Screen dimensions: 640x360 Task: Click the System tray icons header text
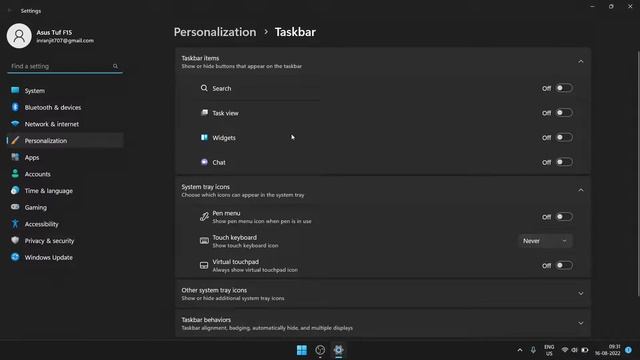coord(205,187)
